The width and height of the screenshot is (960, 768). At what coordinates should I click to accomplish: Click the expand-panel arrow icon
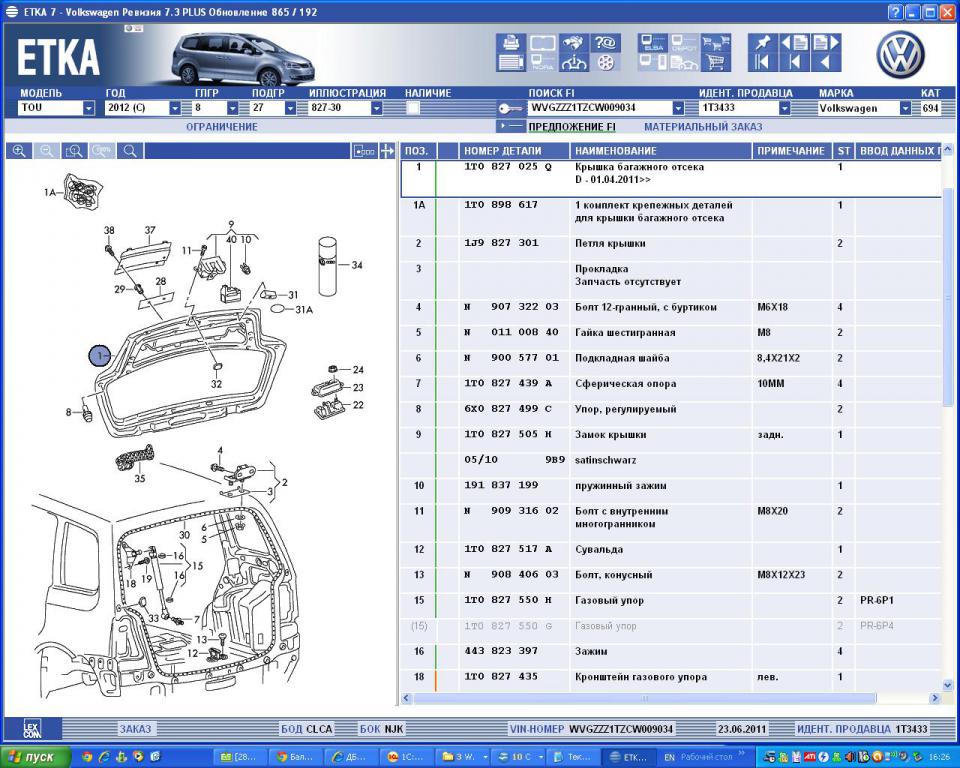point(387,151)
